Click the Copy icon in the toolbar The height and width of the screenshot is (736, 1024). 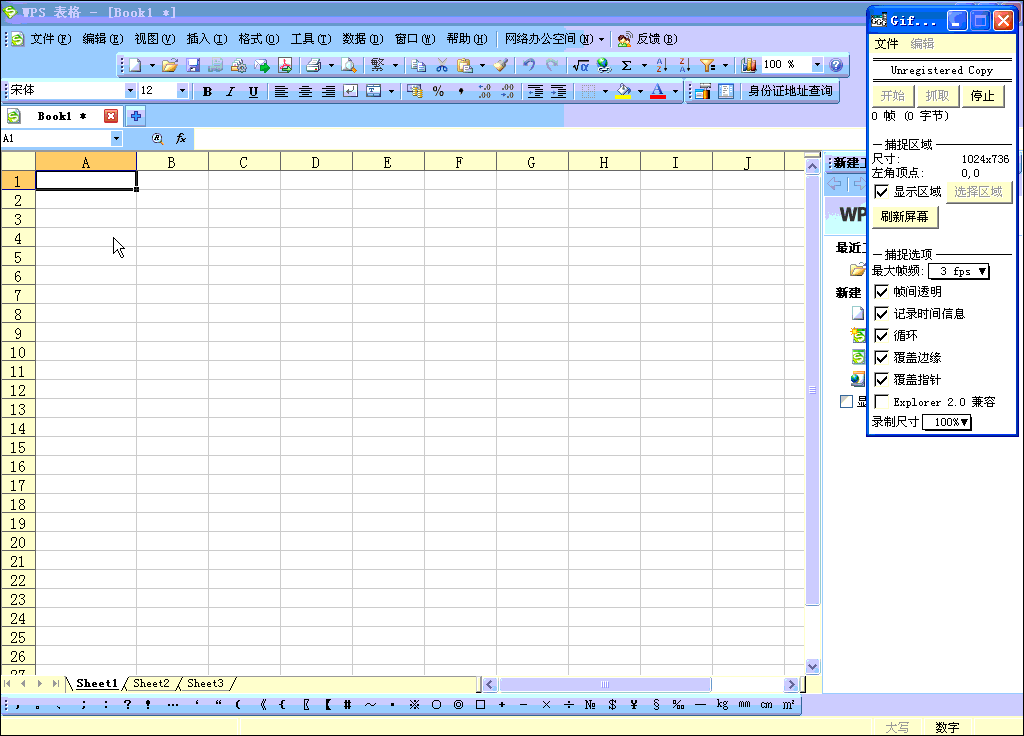pyautogui.click(x=419, y=65)
